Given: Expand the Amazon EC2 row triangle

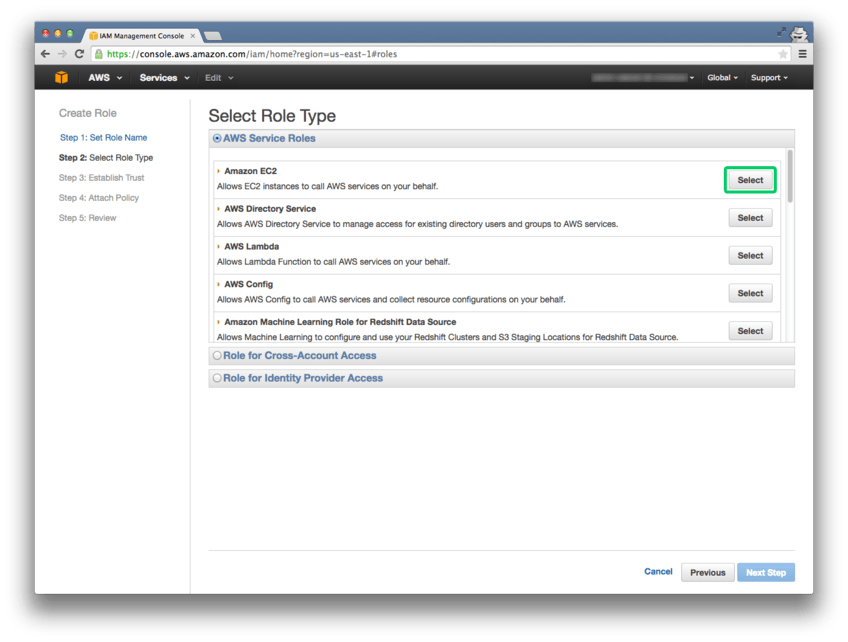Looking at the screenshot, I should coord(218,171).
